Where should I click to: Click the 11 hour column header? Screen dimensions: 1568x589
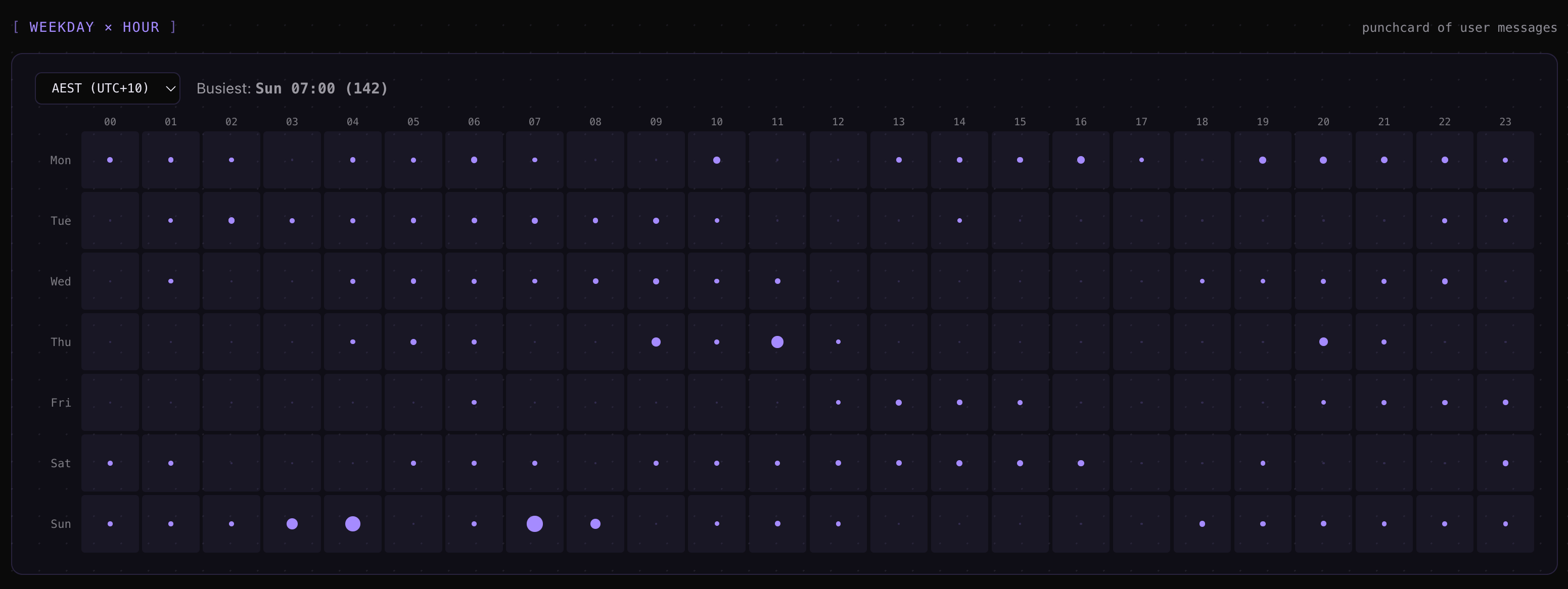coord(777,122)
